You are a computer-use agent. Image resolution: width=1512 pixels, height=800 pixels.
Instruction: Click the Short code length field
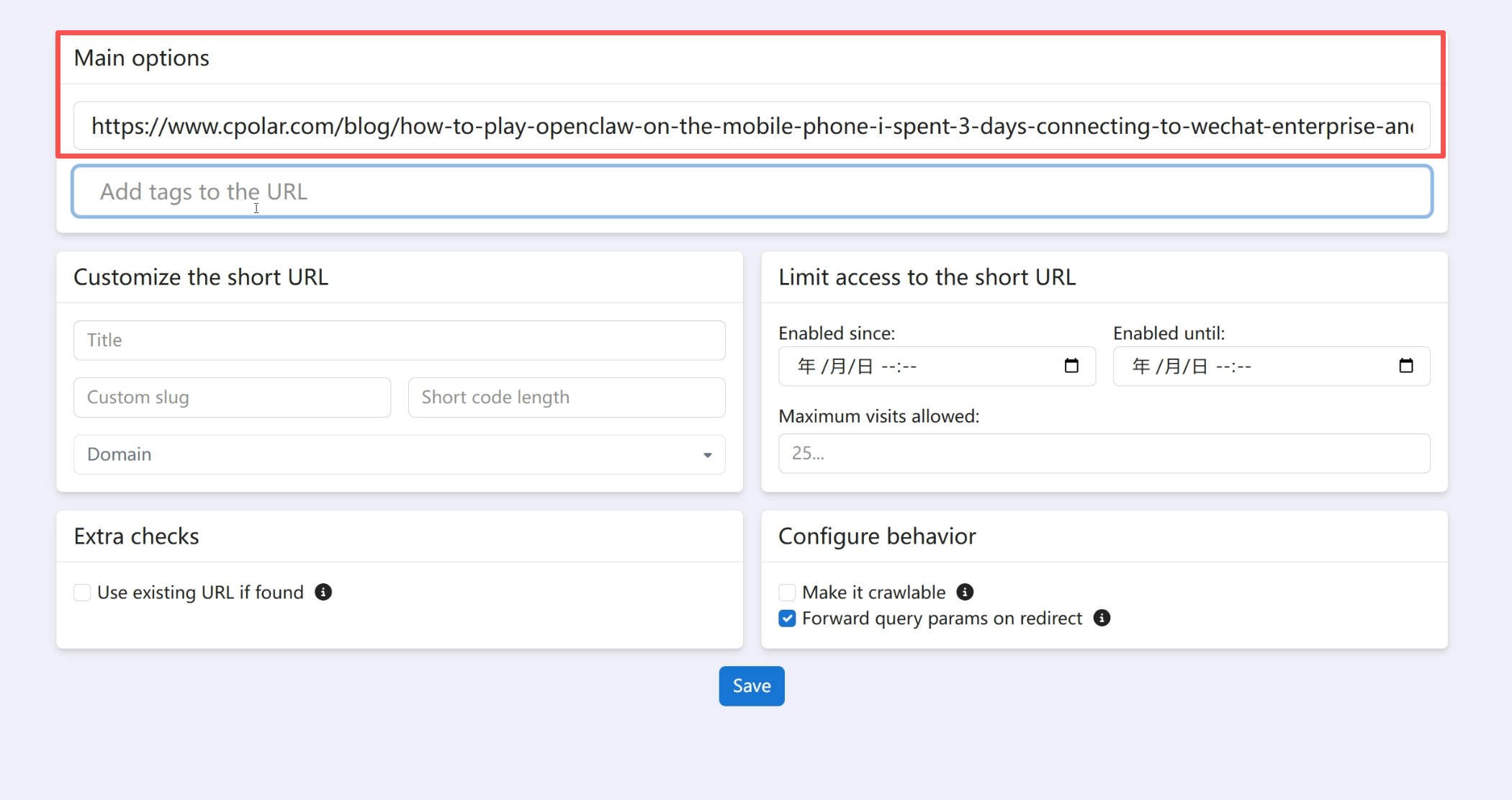coord(566,397)
